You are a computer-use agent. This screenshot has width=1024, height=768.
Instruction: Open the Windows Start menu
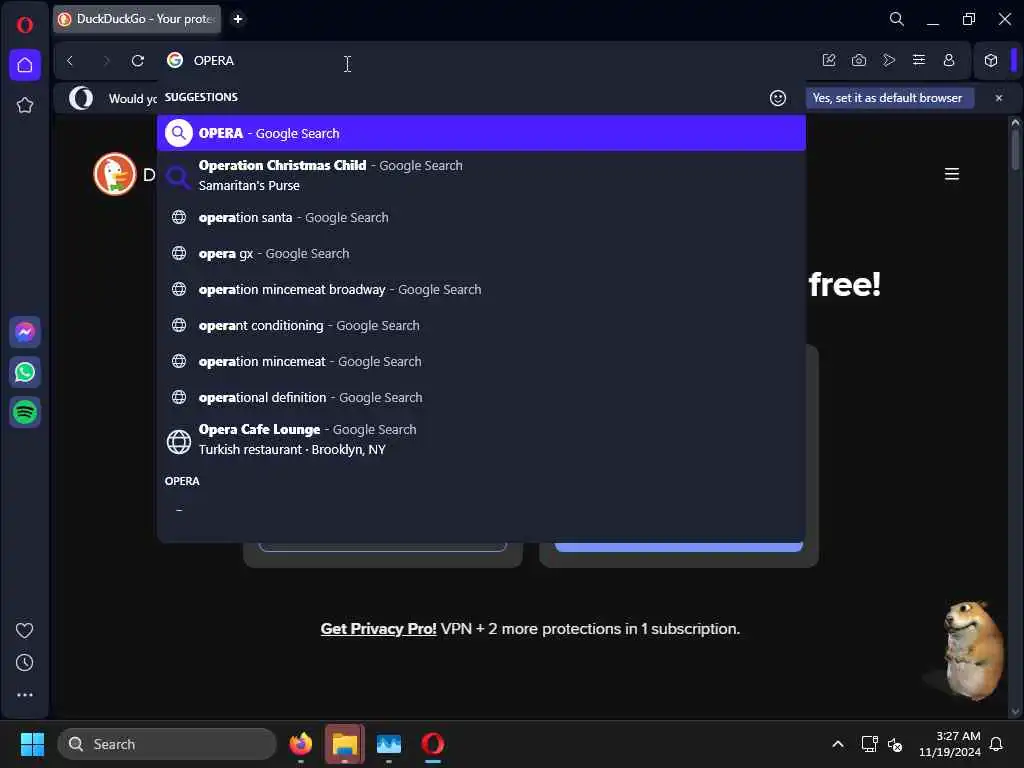(32, 744)
